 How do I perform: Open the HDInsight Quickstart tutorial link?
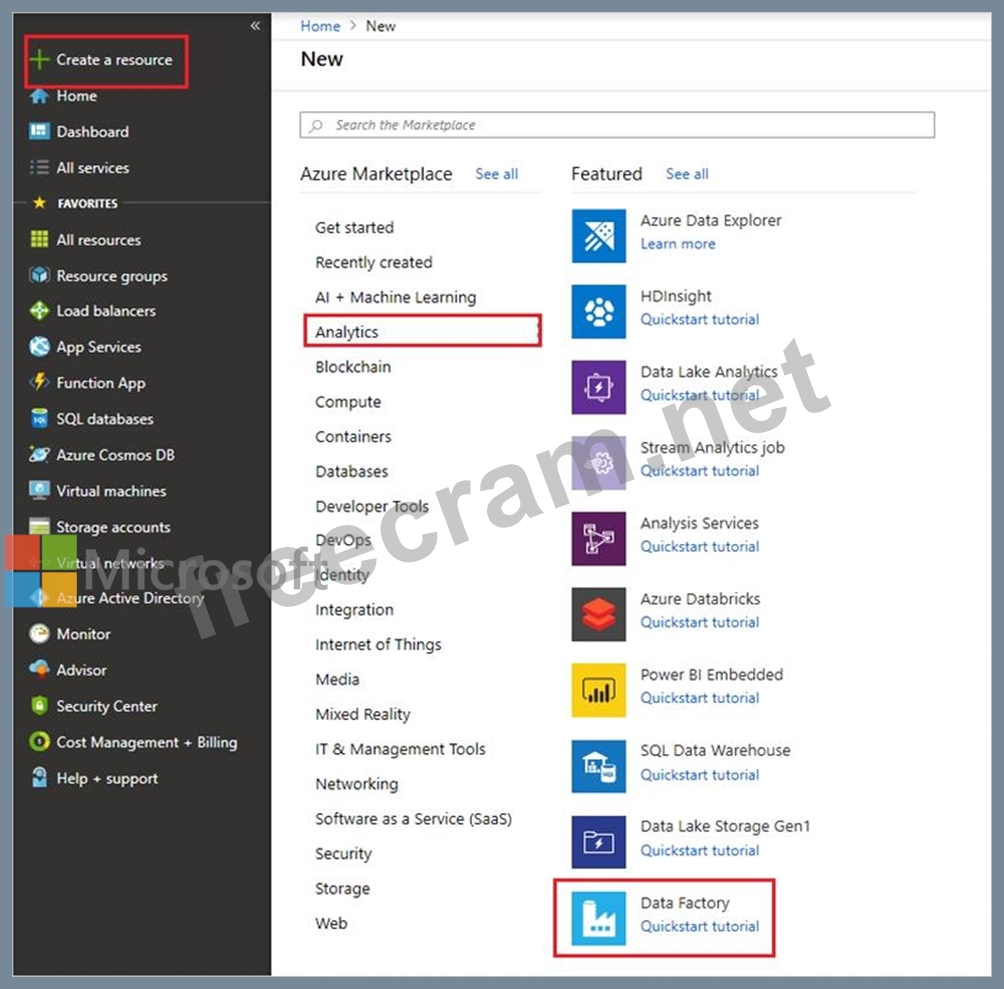coord(700,319)
